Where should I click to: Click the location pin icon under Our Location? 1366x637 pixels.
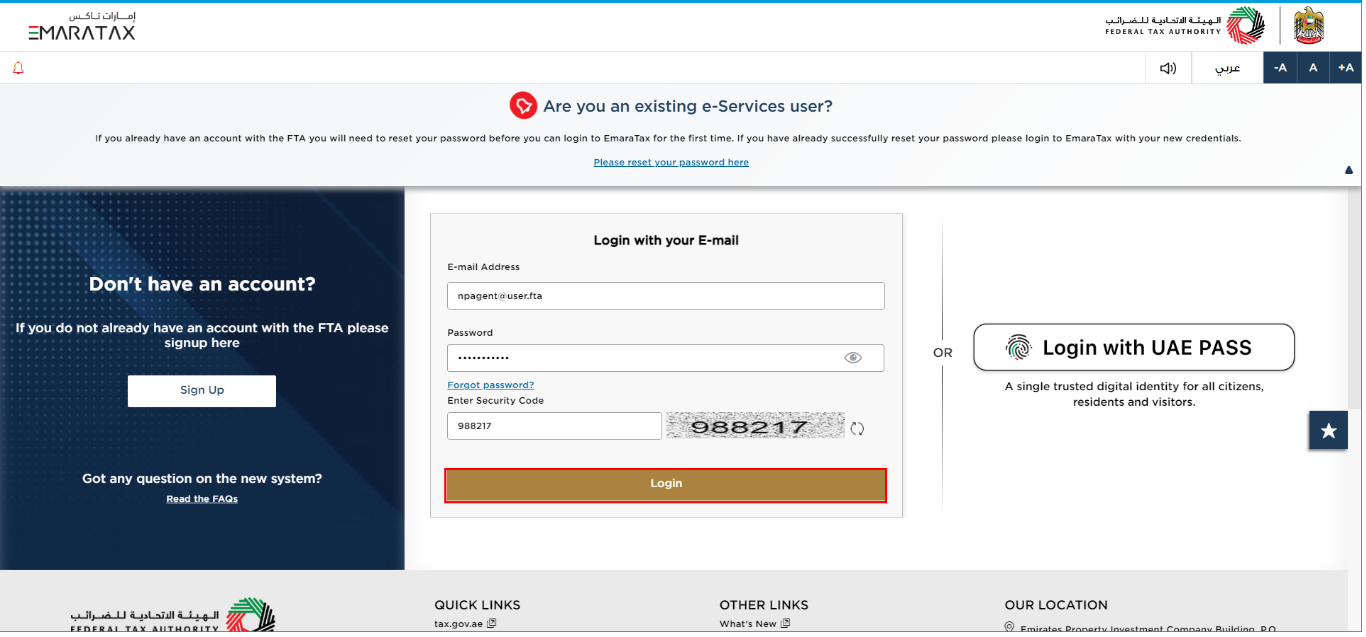(x=1010, y=628)
